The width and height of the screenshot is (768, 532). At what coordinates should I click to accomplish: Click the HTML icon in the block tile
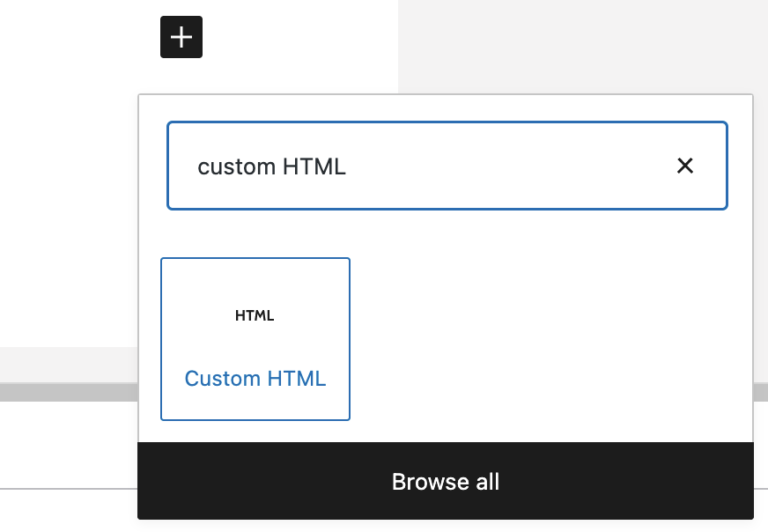click(255, 316)
